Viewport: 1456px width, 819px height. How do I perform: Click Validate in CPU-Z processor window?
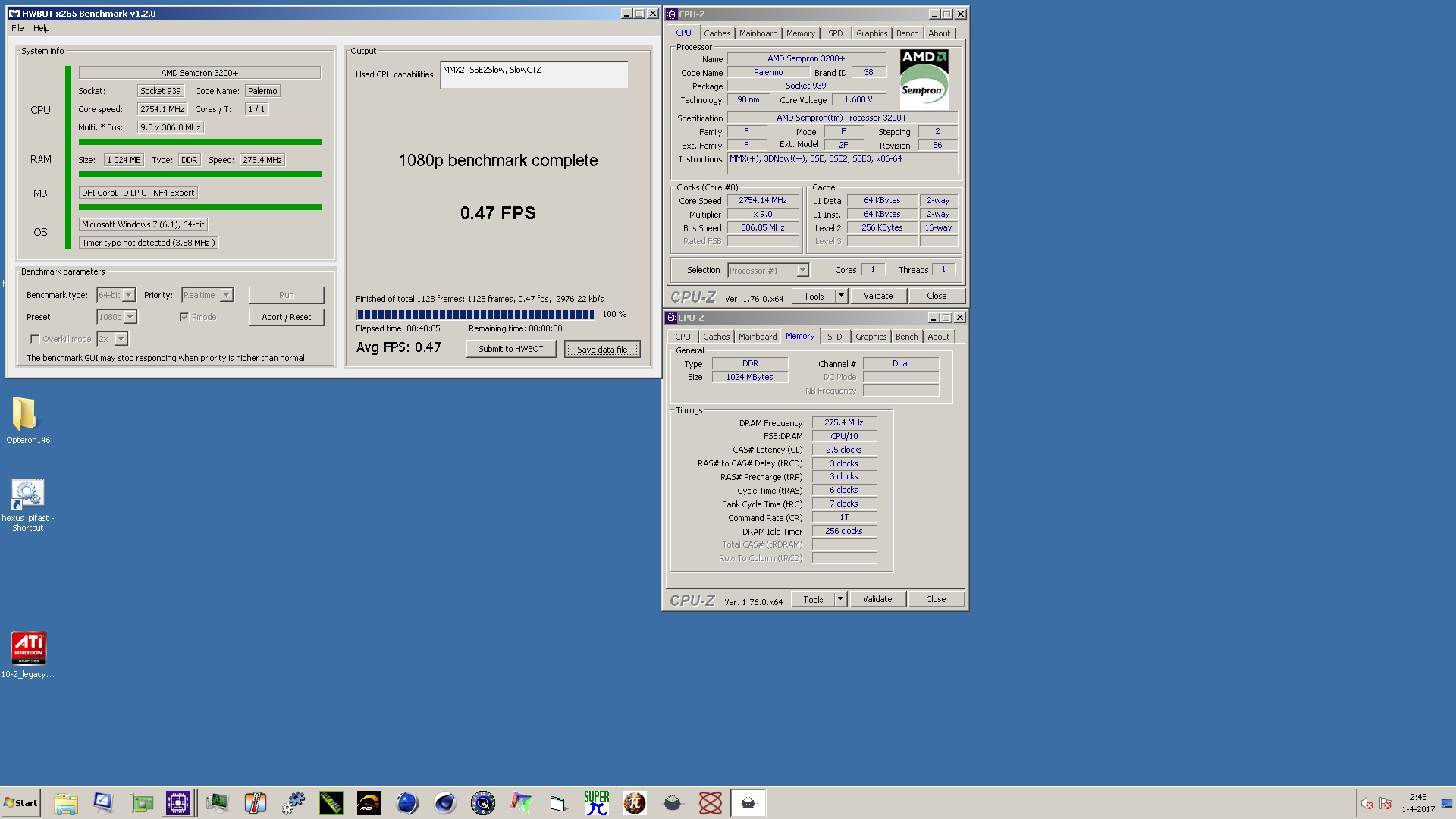pos(878,296)
